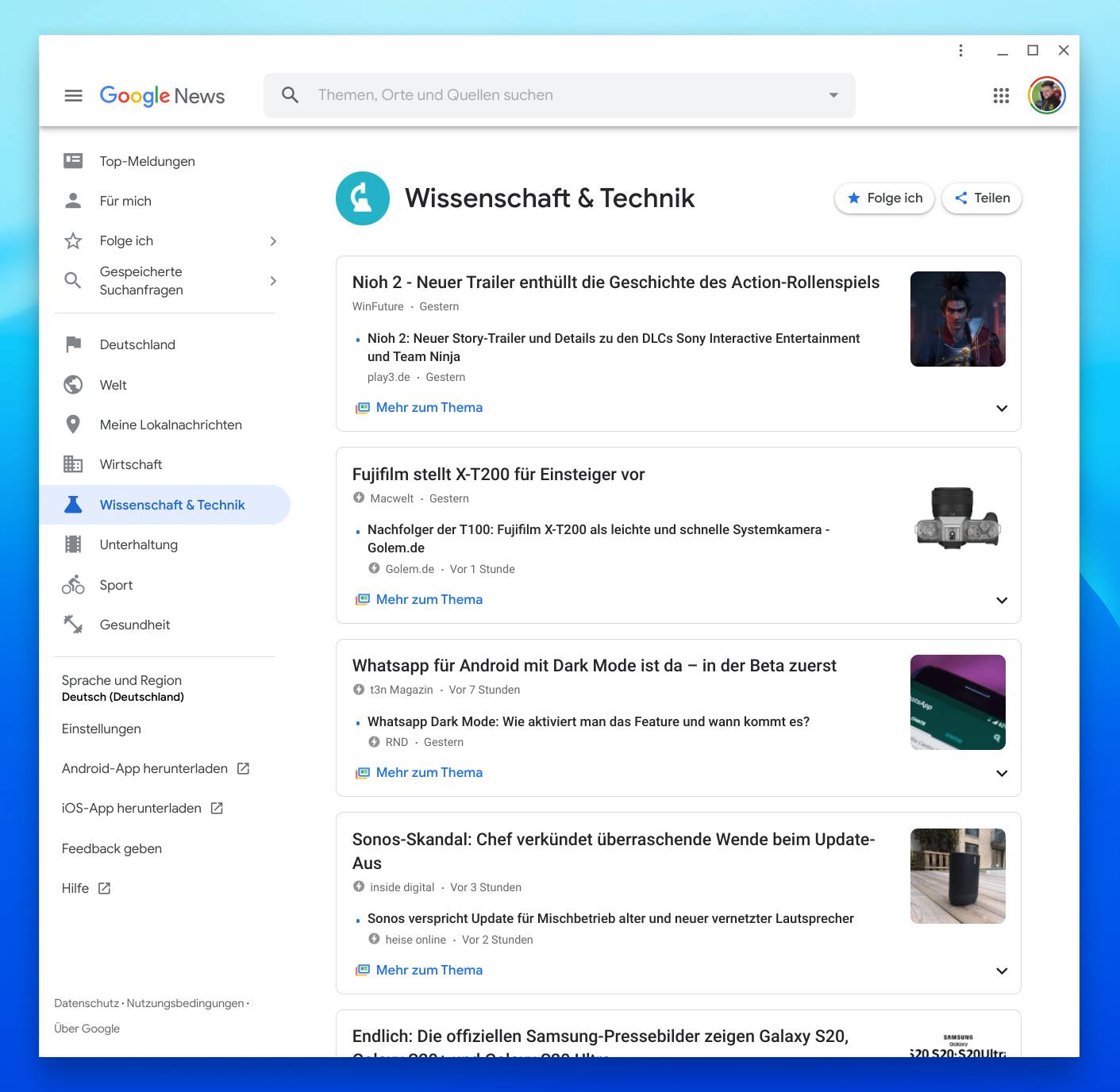Click the Welt globe icon

(73, 385)
